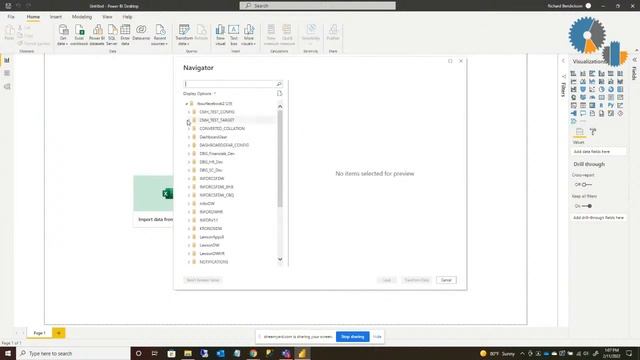Expand the LawsonDW database node
The image size is (640, 360).
189,245
